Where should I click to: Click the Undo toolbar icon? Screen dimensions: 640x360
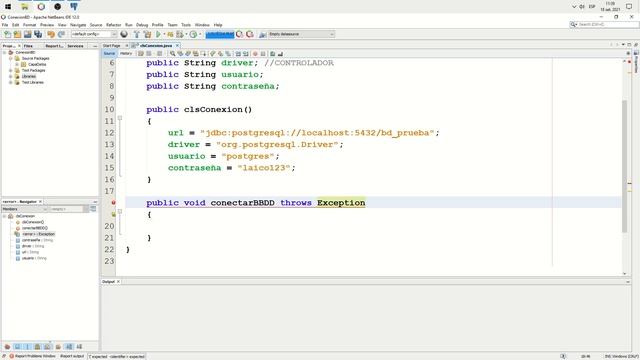(x=51, y=35)
